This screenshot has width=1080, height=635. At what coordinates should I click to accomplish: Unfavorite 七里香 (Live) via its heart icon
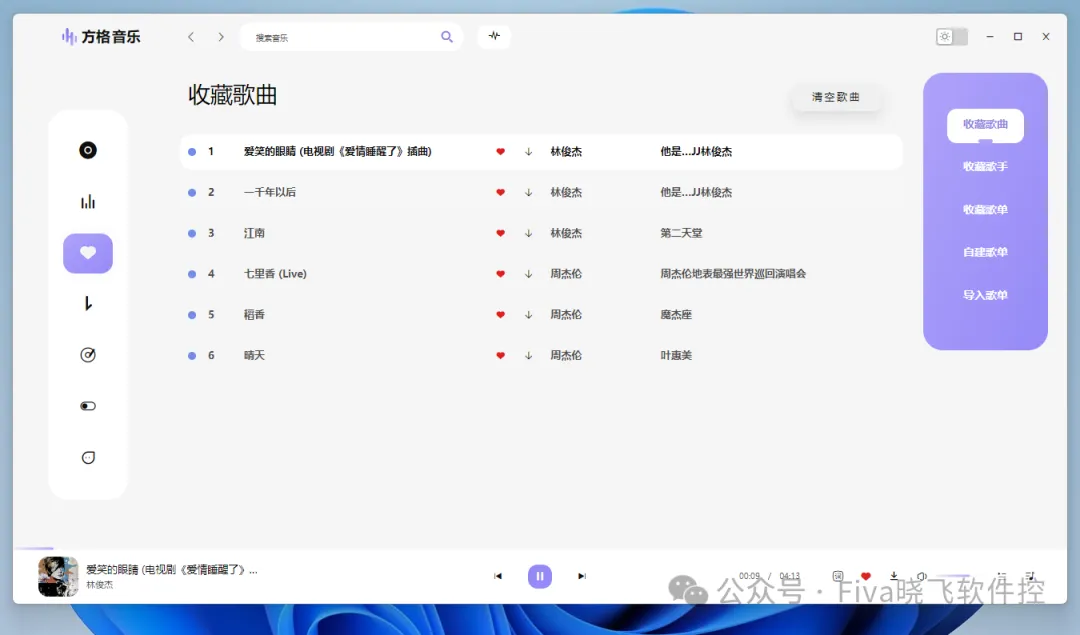point(501,273)
